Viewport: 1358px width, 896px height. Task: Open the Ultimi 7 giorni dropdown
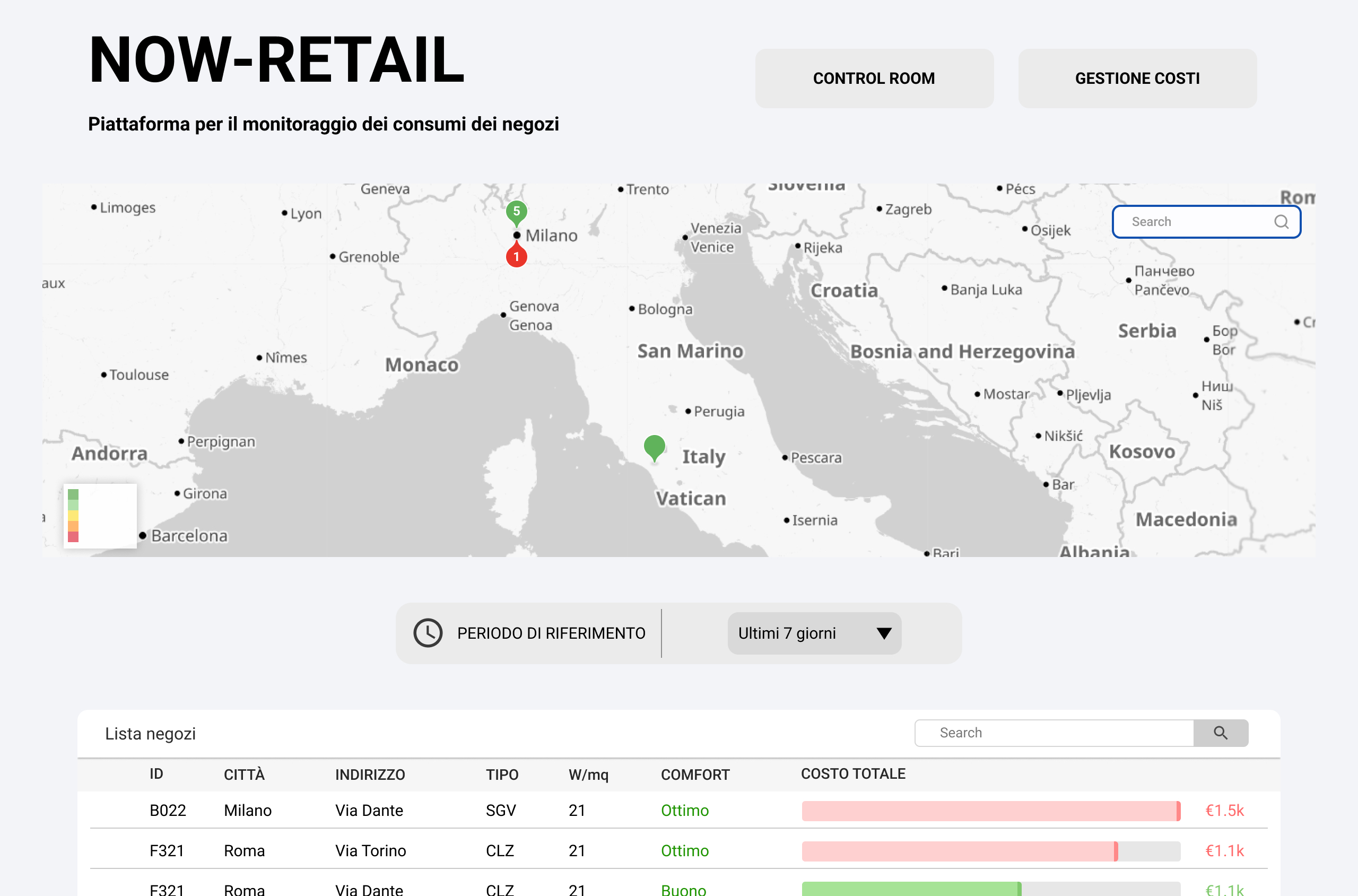(814, 633)
